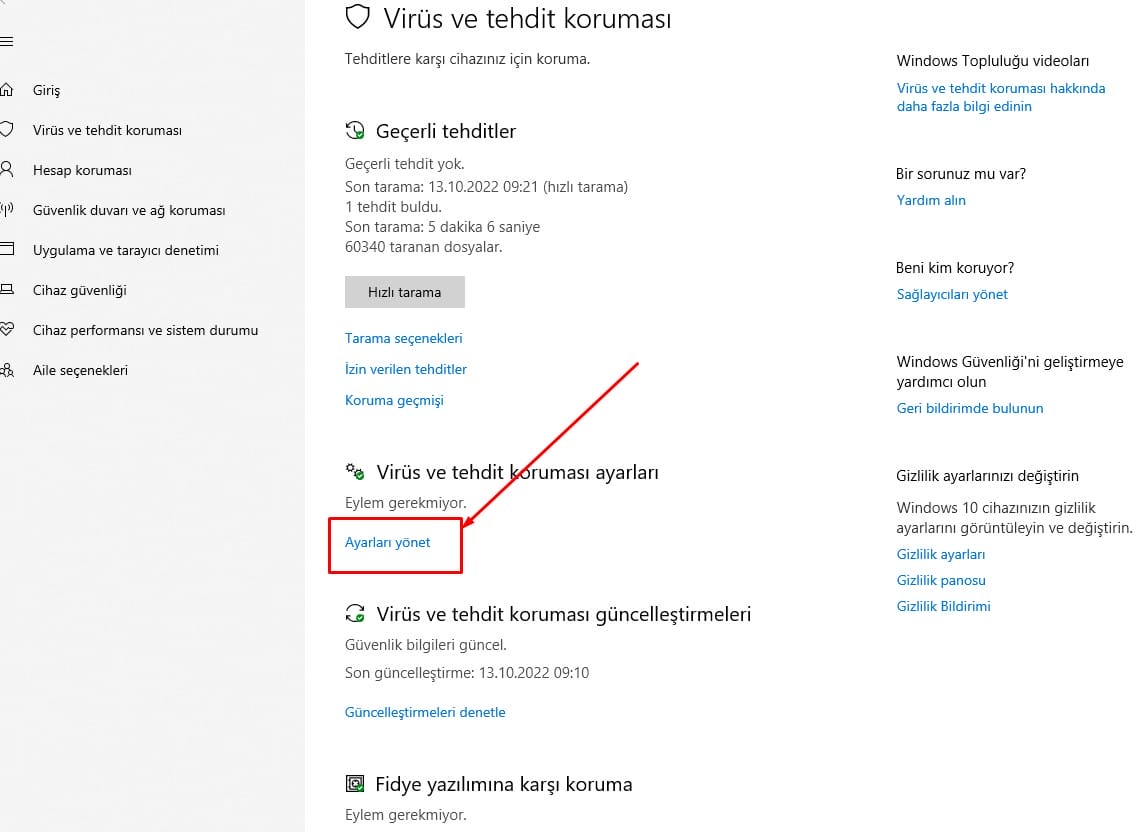Open Güvenlik duvarı ve ağ koruması
This screenshot has height=832, width=1145.
[129, 210]
